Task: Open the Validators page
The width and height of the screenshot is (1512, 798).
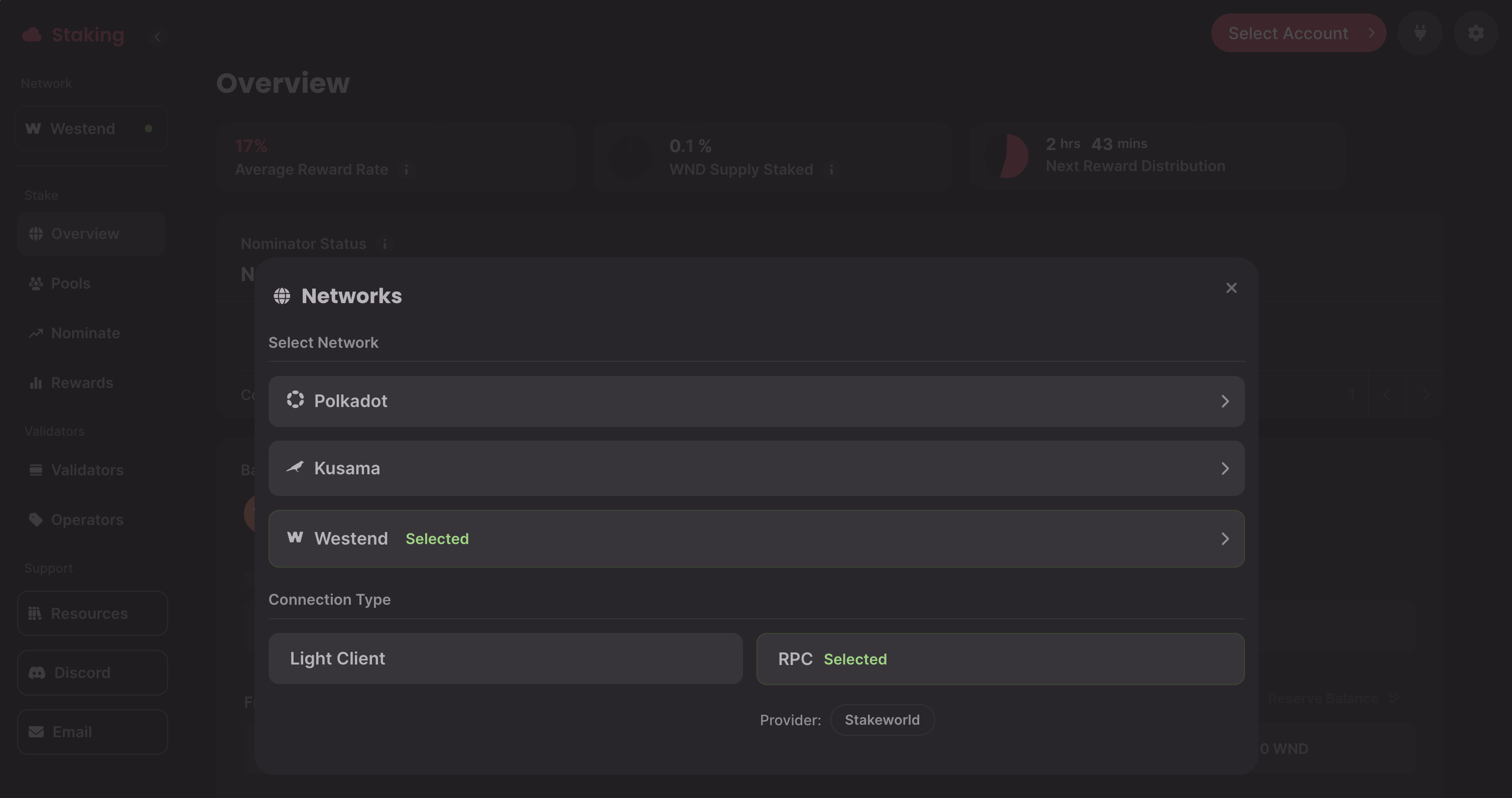Action: tap(91, 470)
